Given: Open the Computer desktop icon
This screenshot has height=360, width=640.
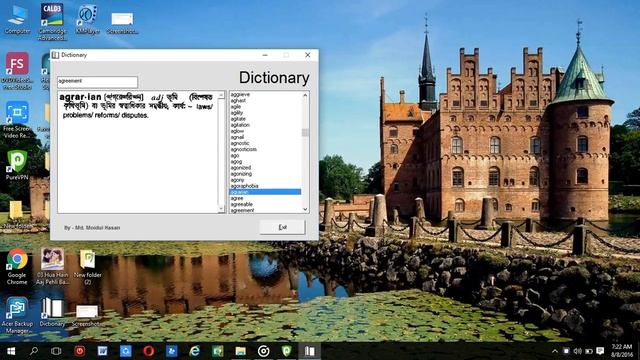Looking at the screenshot, I should pyautogui.click(x=17, y=20).
